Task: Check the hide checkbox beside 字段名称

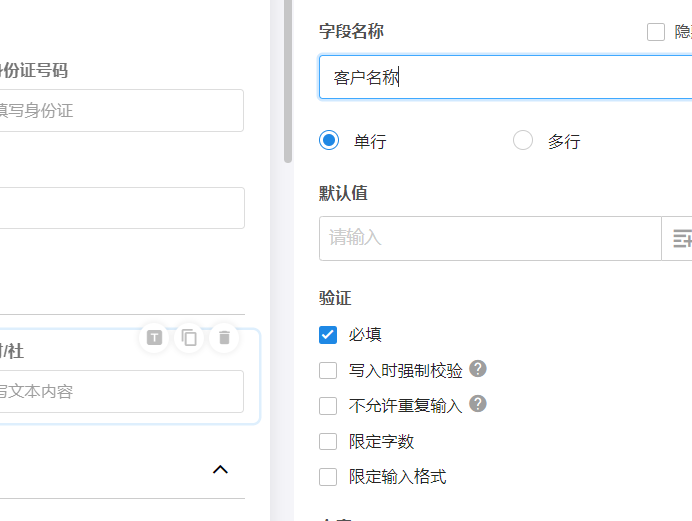Action: 656,32
